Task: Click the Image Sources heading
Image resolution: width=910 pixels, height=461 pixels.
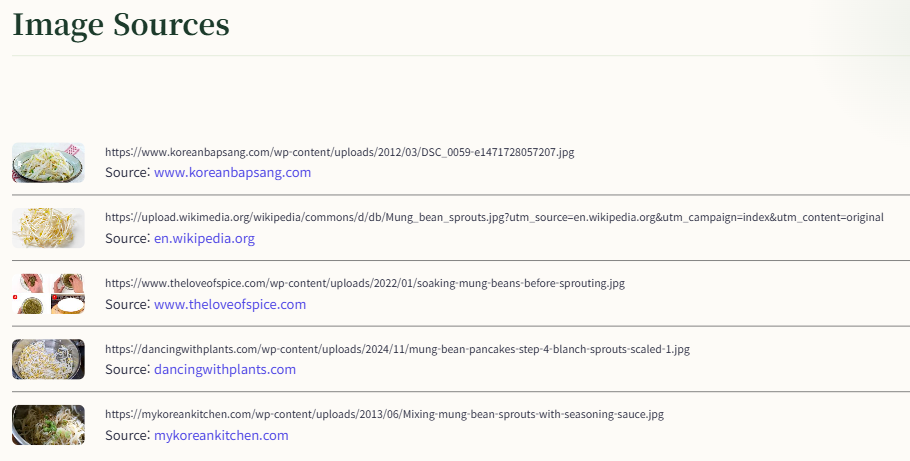Action: [x=121, y=26]
